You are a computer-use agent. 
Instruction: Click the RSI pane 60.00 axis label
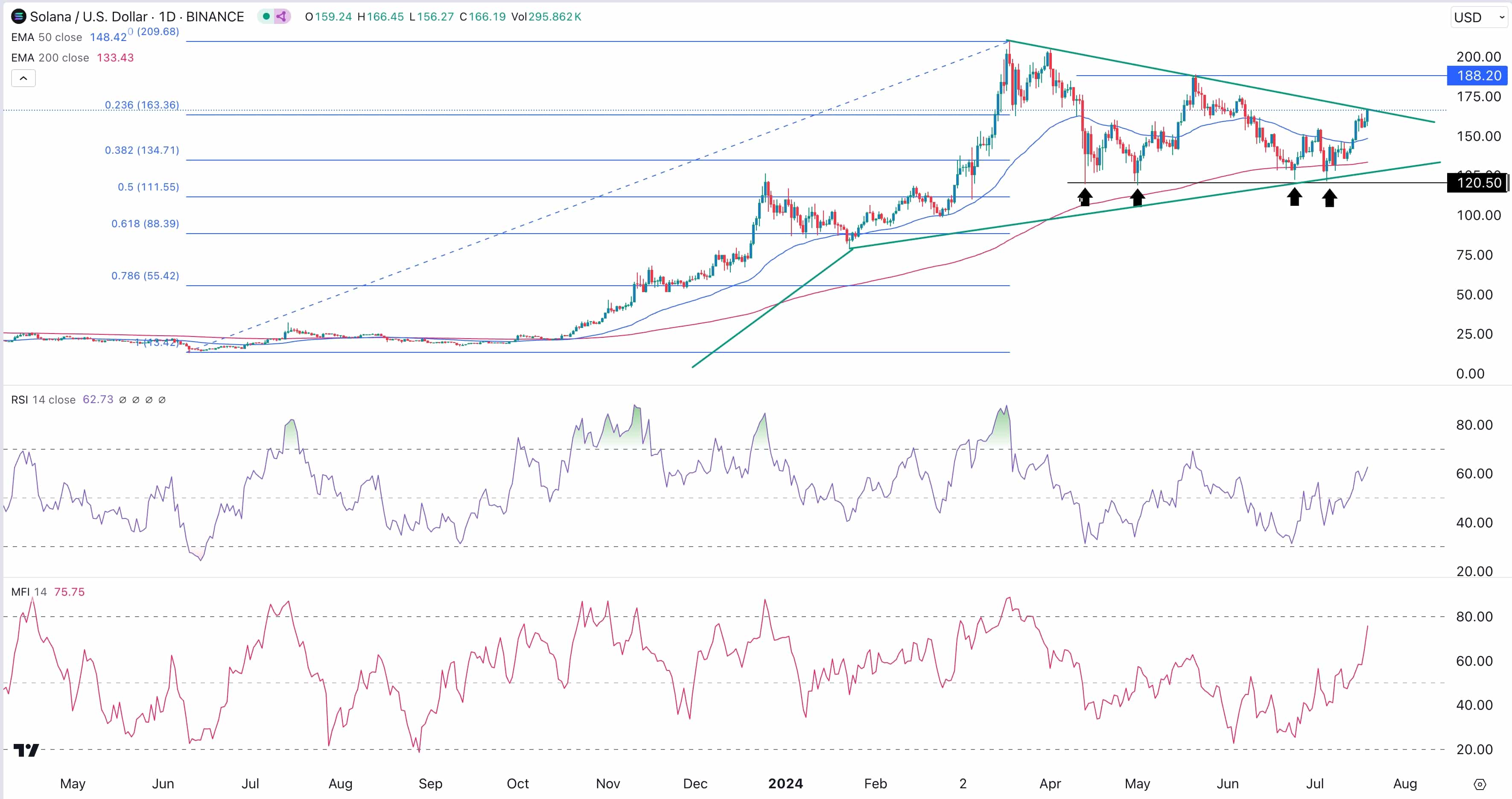(x=1474, y=474)
